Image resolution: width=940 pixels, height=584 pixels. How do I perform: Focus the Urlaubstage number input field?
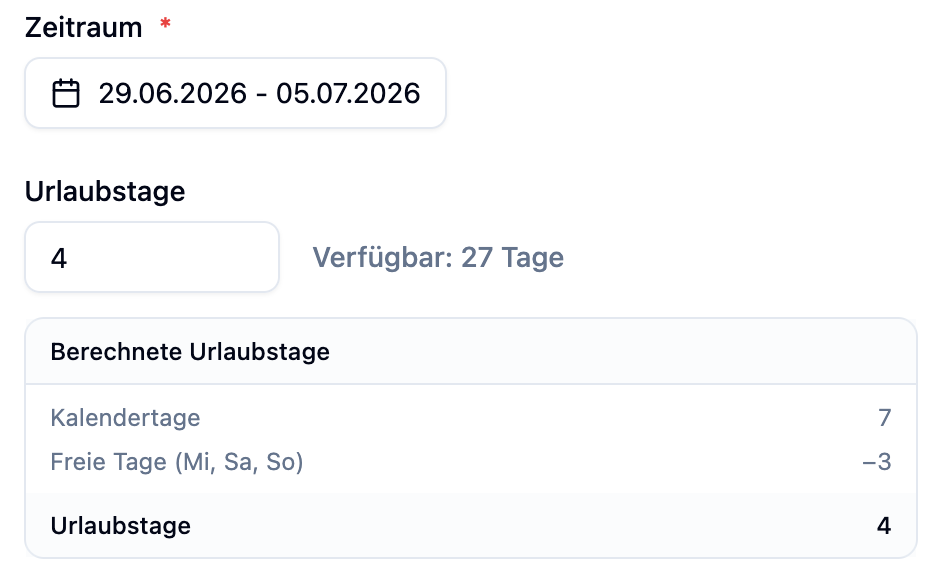pyautogui.click(x=151, y=258)
